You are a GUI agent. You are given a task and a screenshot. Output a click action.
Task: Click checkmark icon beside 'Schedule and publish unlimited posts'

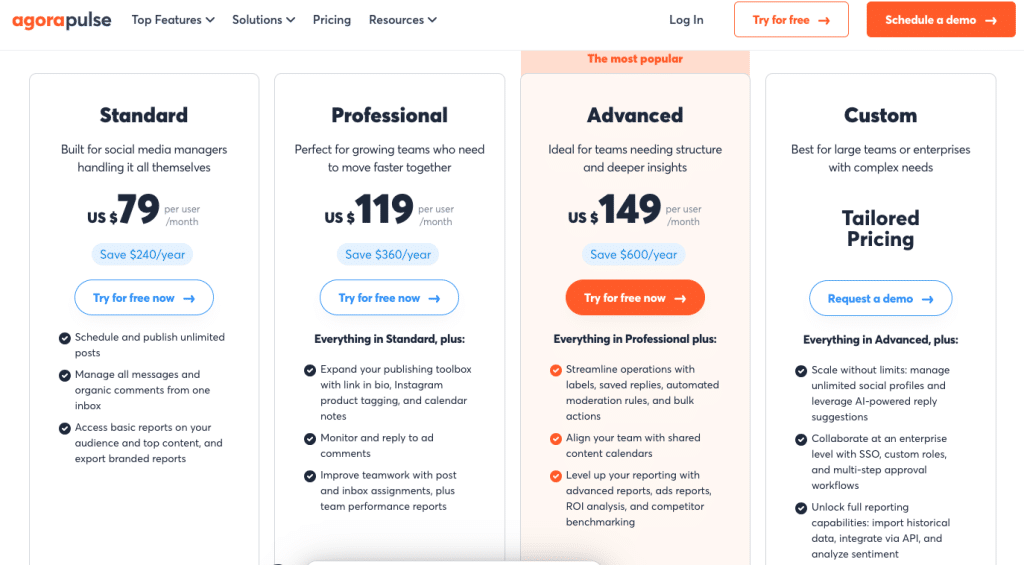[x=65, y=338]
